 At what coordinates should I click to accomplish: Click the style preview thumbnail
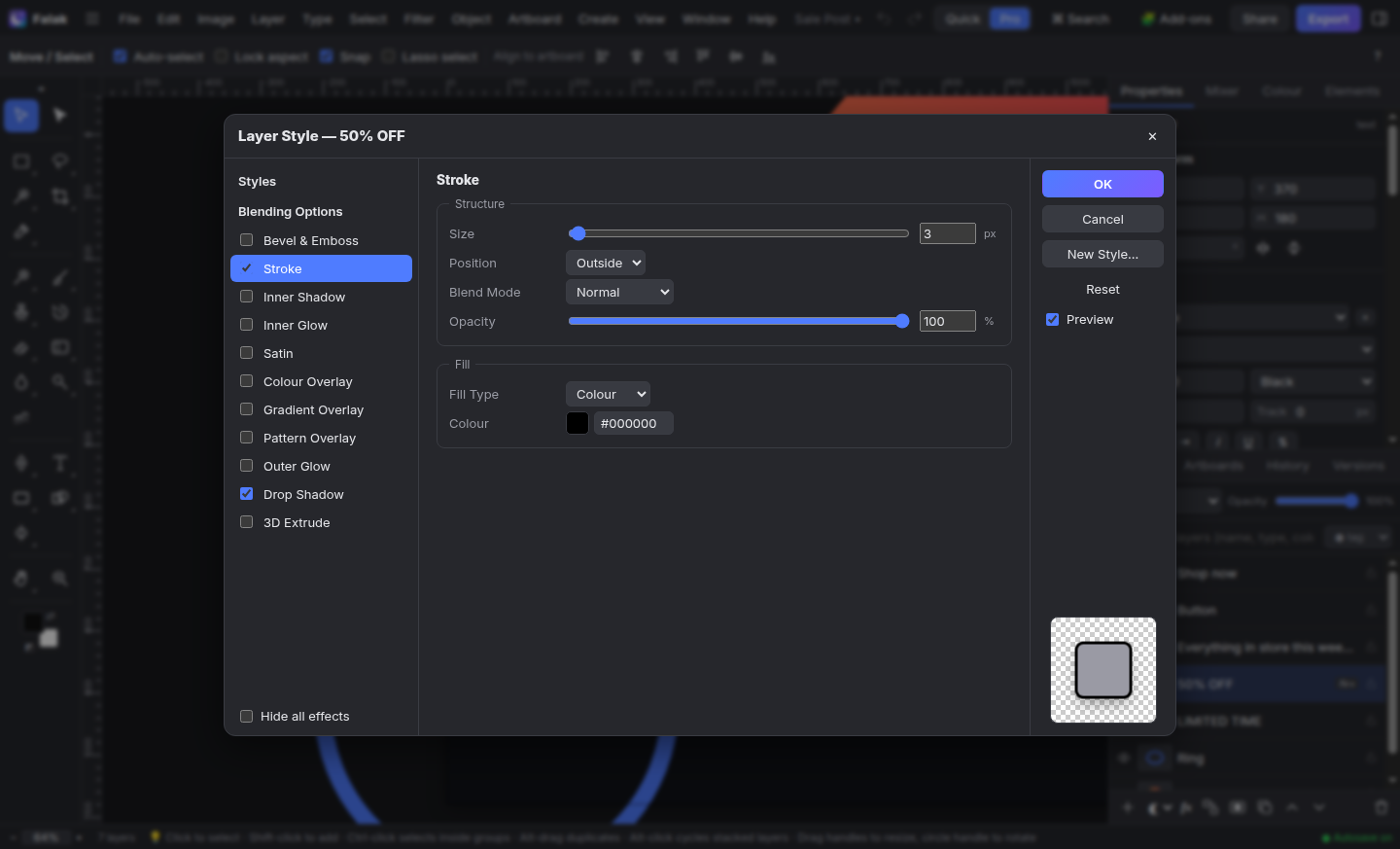(x=1103, y=670)
